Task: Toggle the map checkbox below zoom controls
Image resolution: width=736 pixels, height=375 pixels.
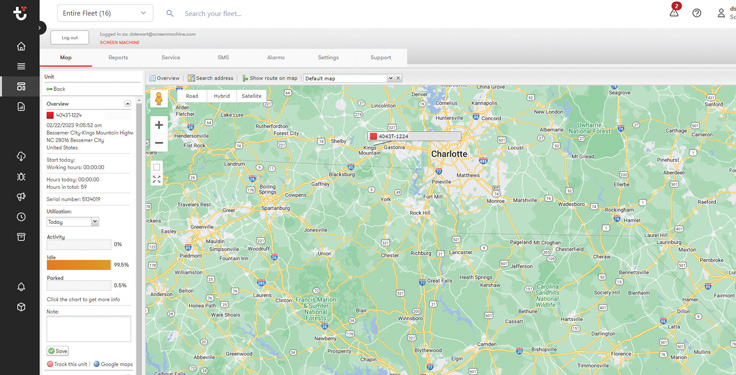Action: tap(157, 167)
